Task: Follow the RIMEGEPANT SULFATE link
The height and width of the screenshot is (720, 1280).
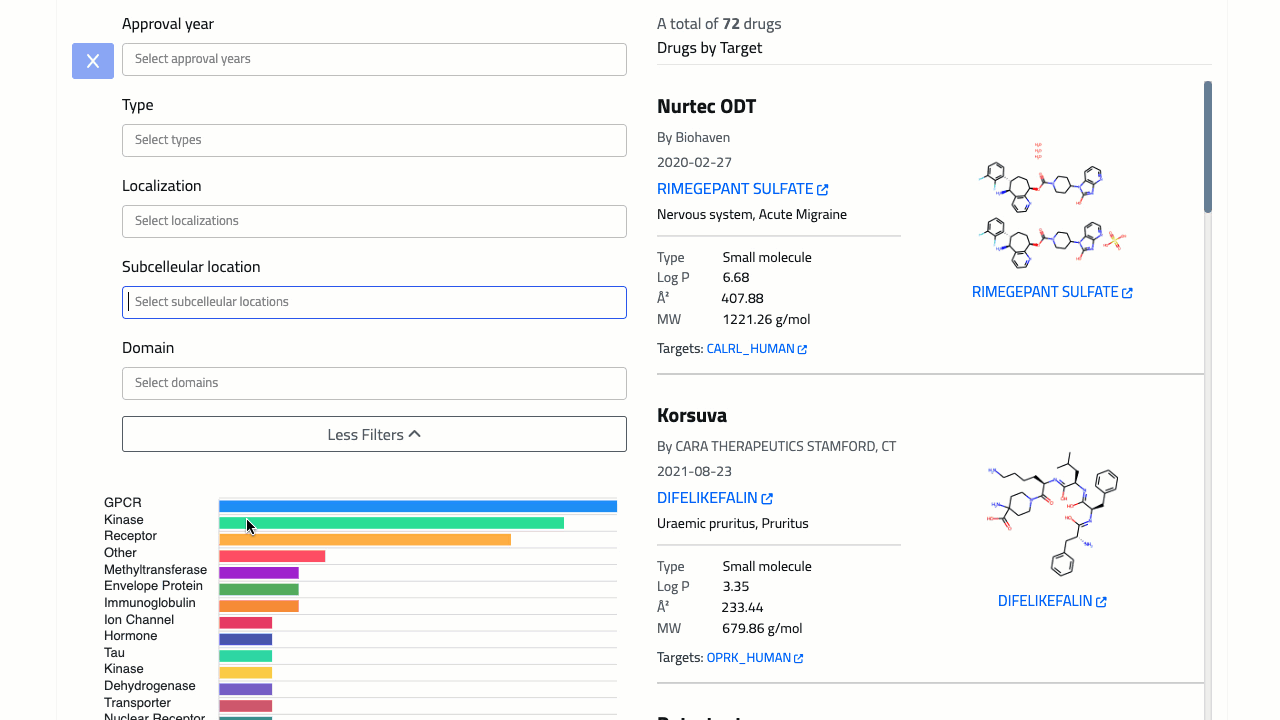Action: click(x=736, y=188)
